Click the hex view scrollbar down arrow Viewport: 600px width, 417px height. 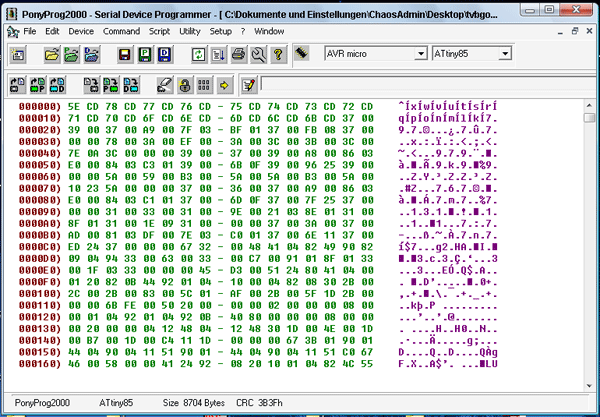(x=589, y=386)
